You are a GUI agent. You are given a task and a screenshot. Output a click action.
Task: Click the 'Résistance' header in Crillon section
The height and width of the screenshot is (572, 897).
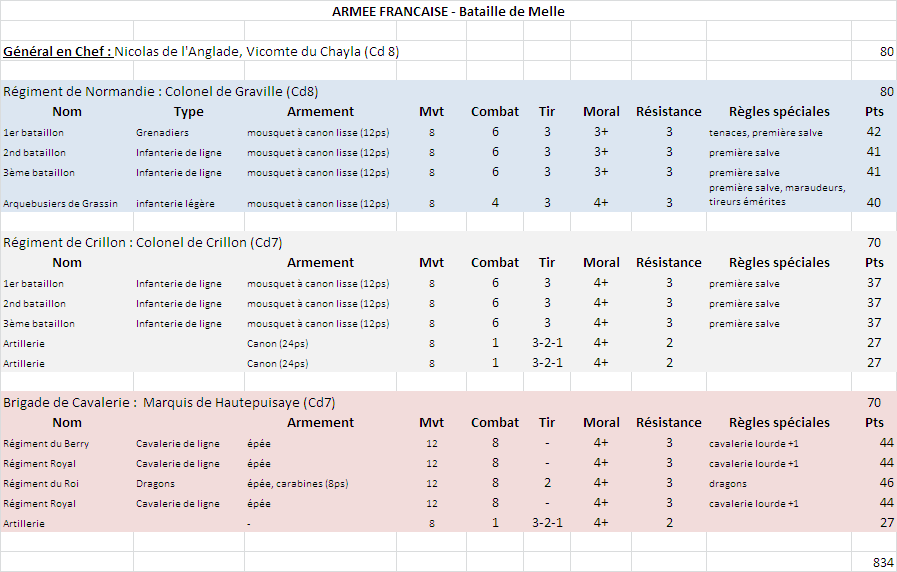(x=668, y=263)
